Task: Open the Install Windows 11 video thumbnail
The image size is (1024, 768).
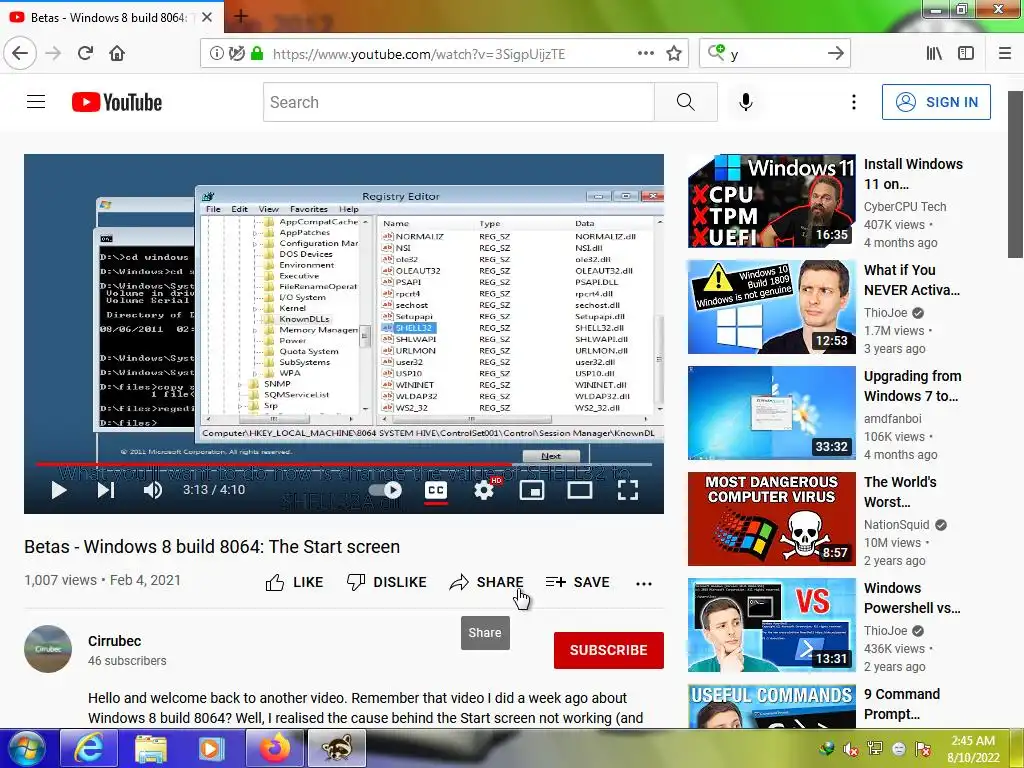Action: [x=771, y=201]
